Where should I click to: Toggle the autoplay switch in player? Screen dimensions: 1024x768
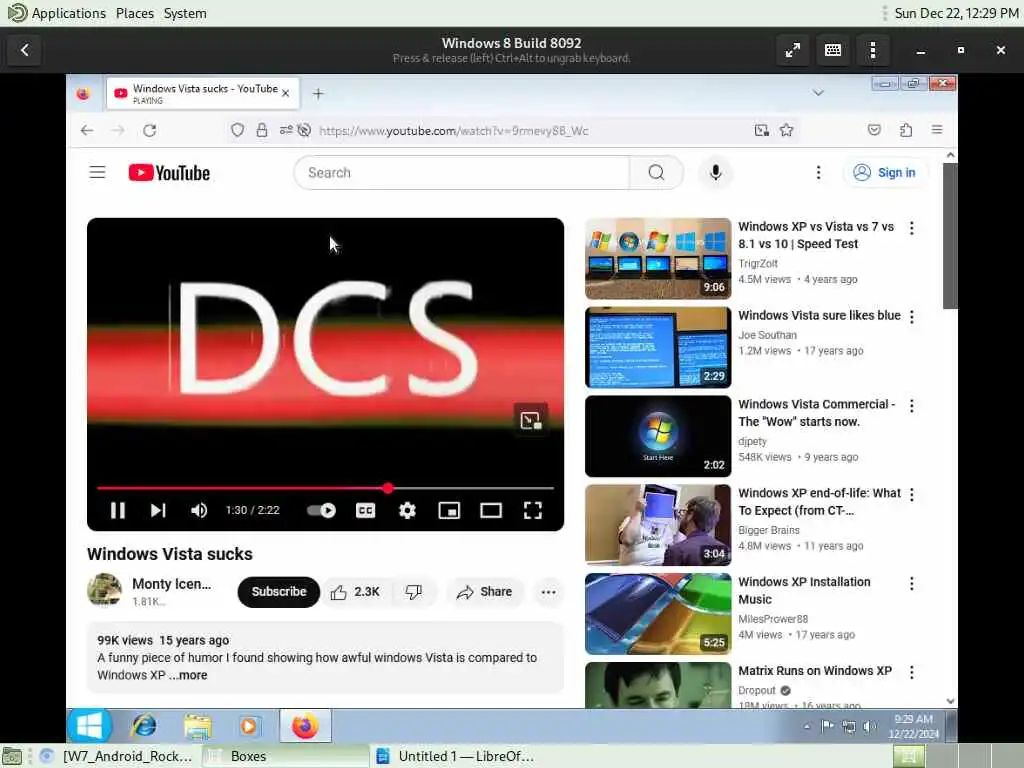coord(321,510)
